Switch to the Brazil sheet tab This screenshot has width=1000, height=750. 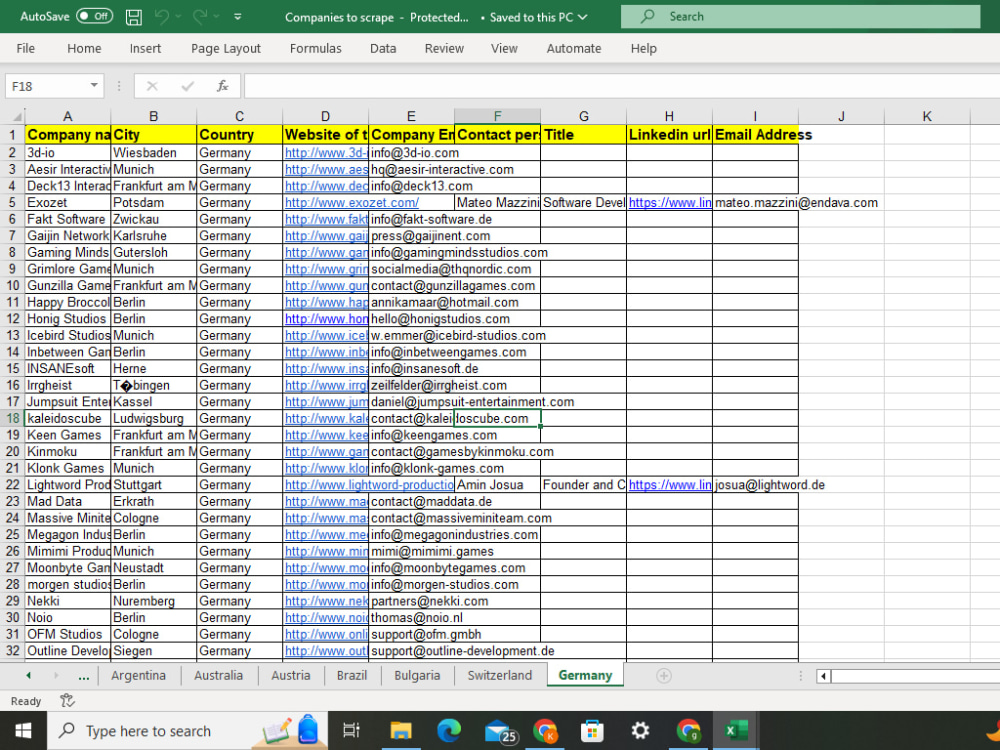click(352, 675)
